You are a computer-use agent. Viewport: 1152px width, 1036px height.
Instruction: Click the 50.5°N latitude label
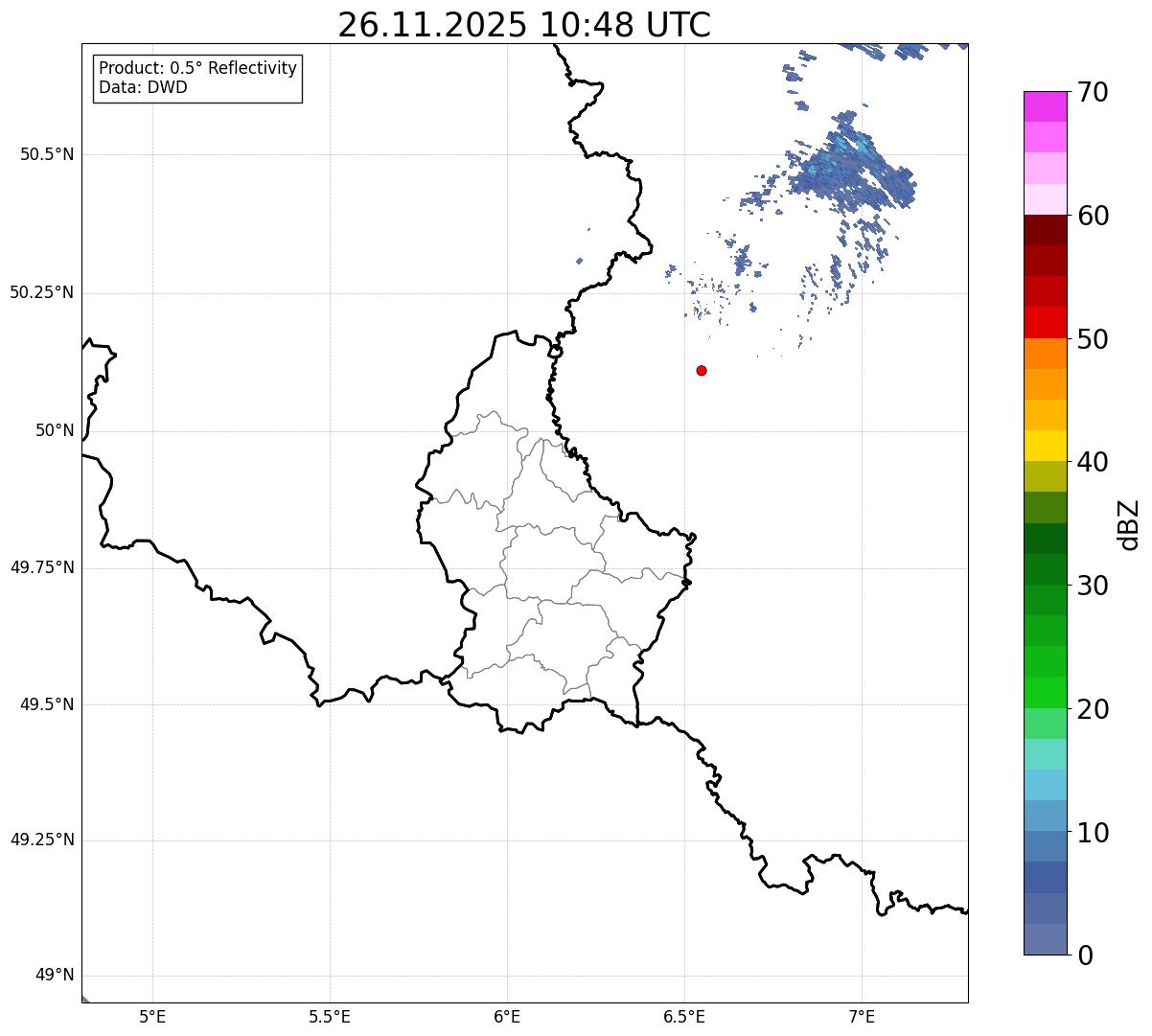tap(47, 154)
